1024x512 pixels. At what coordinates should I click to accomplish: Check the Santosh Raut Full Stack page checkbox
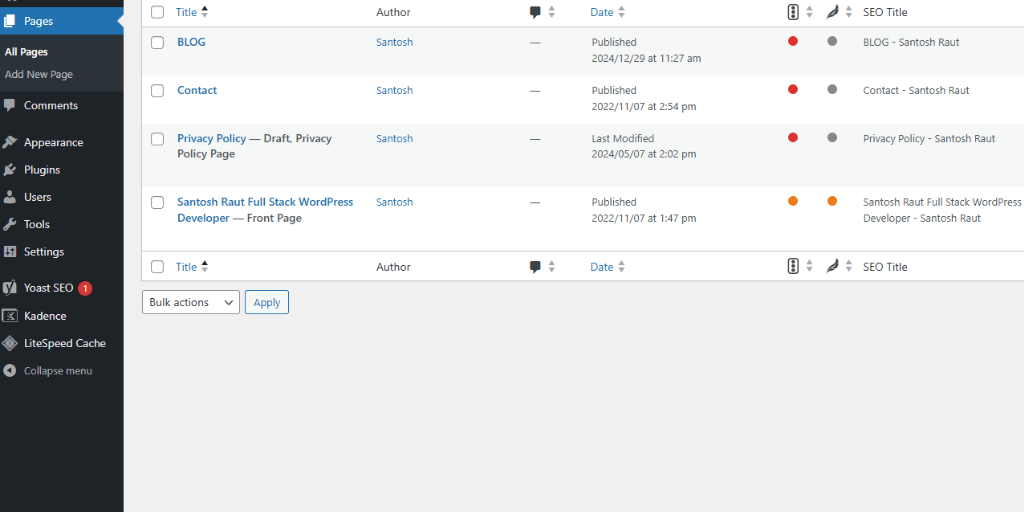157,202
